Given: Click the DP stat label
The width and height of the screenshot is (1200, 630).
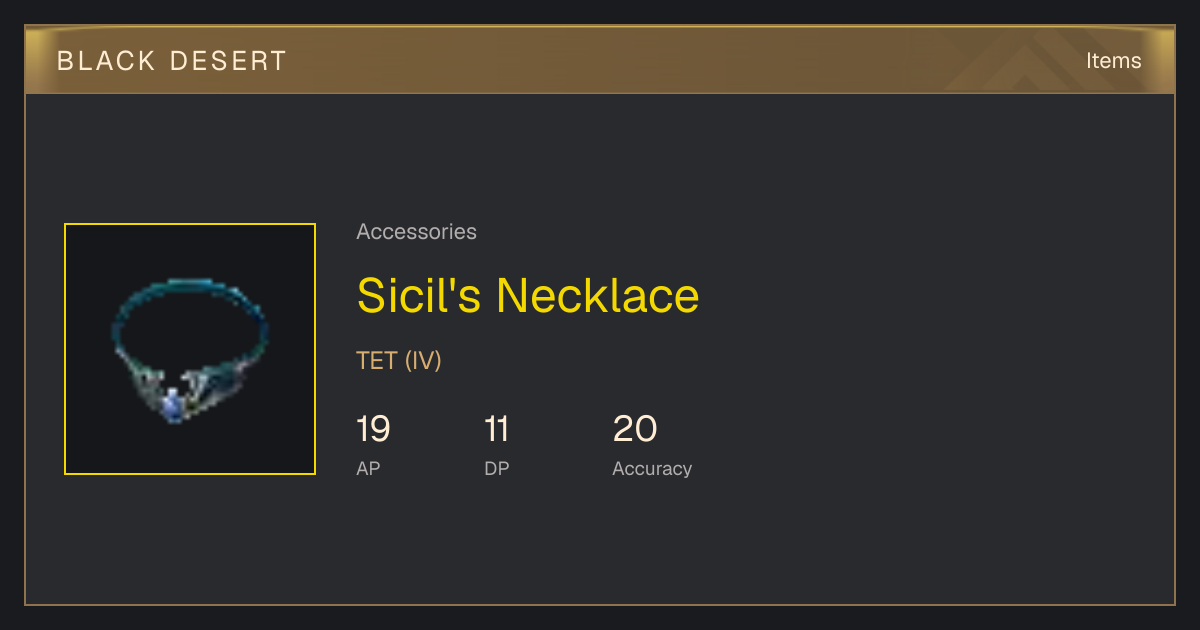Looking at the screenshot, I should pos(497,468).
